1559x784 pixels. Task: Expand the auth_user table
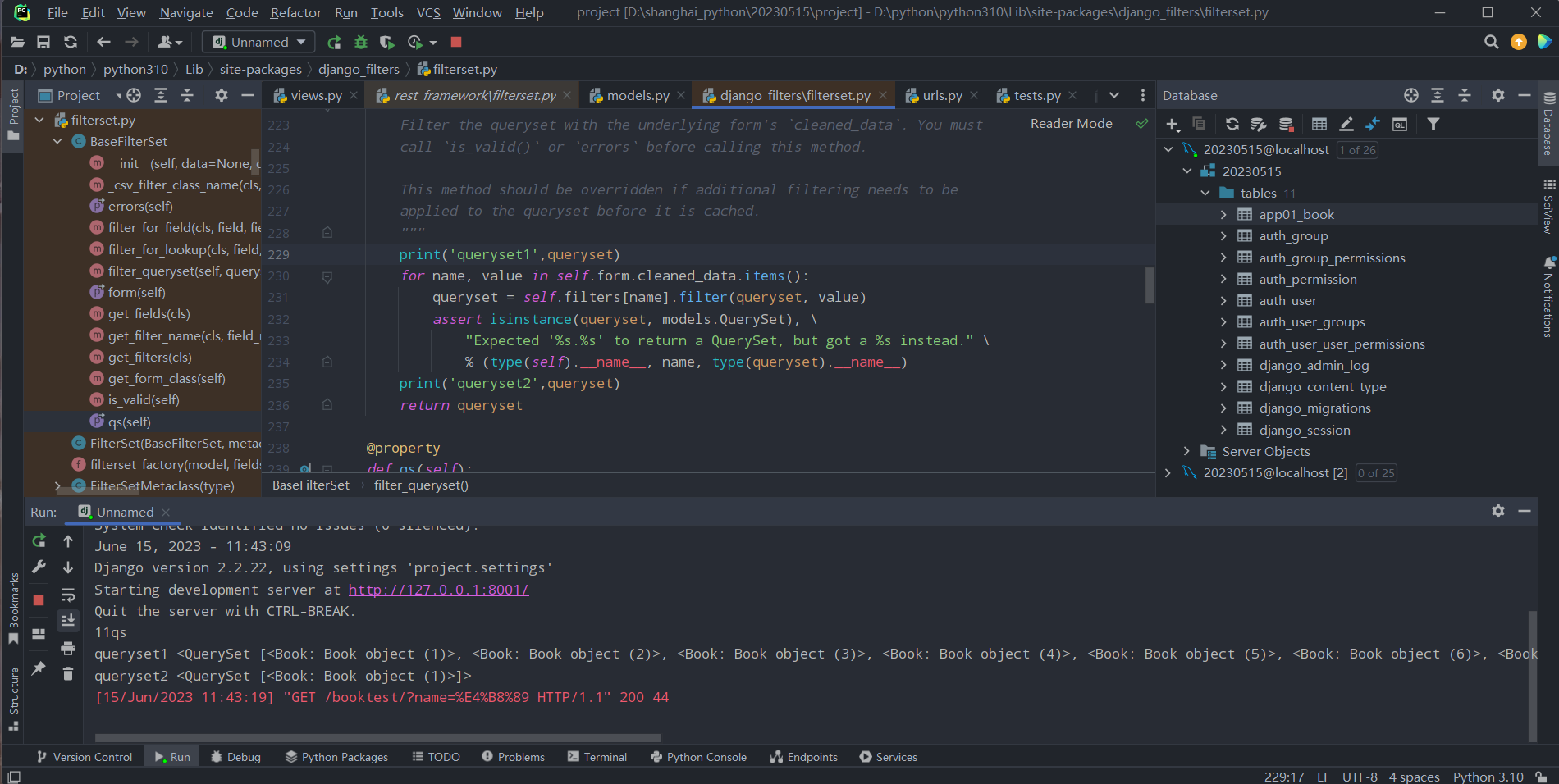[x=1223, y=300]
